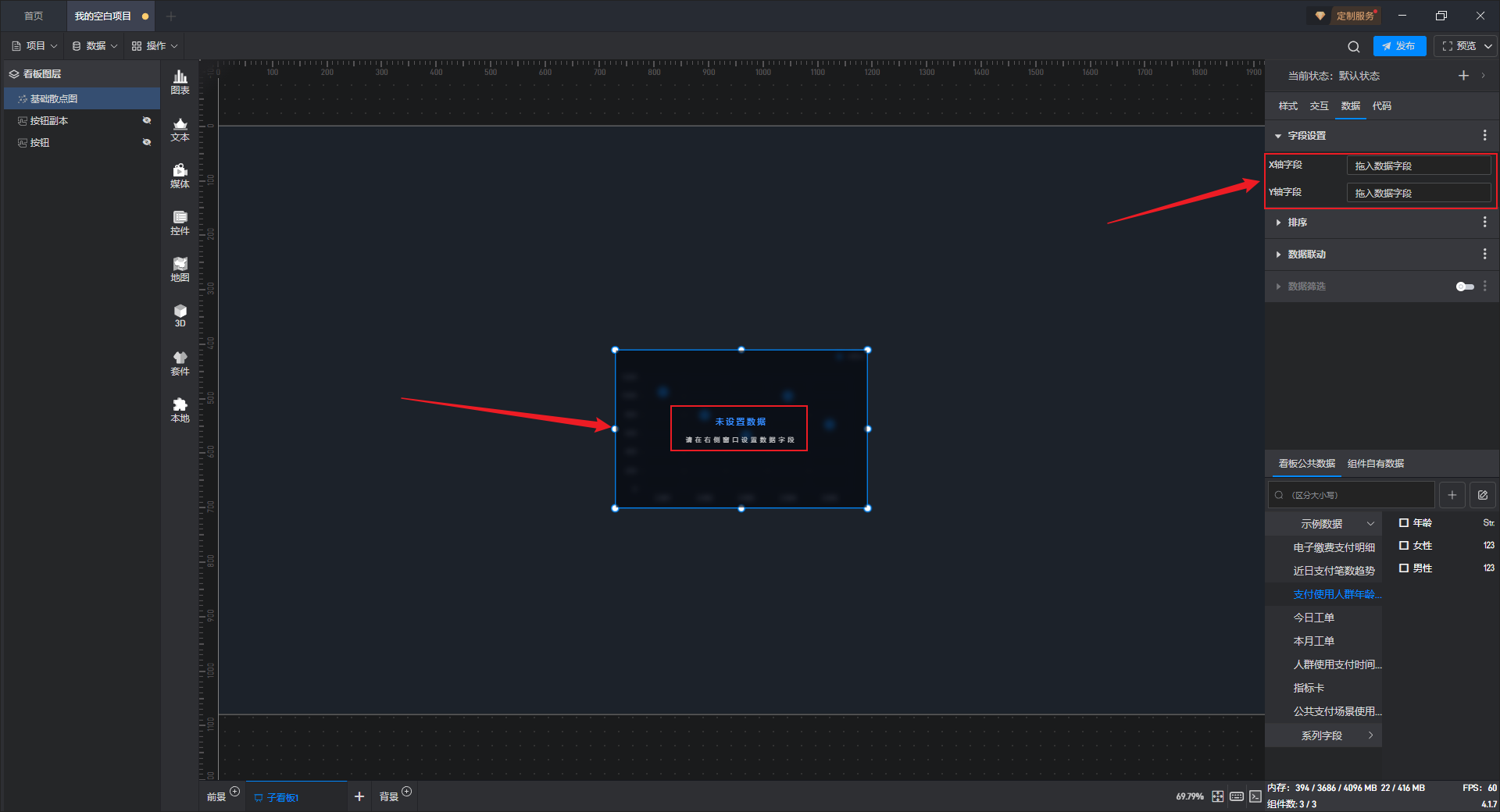This screenshot has width=1500, height=812.
Task: Go to the 首页 home tab
Action: 34,16
